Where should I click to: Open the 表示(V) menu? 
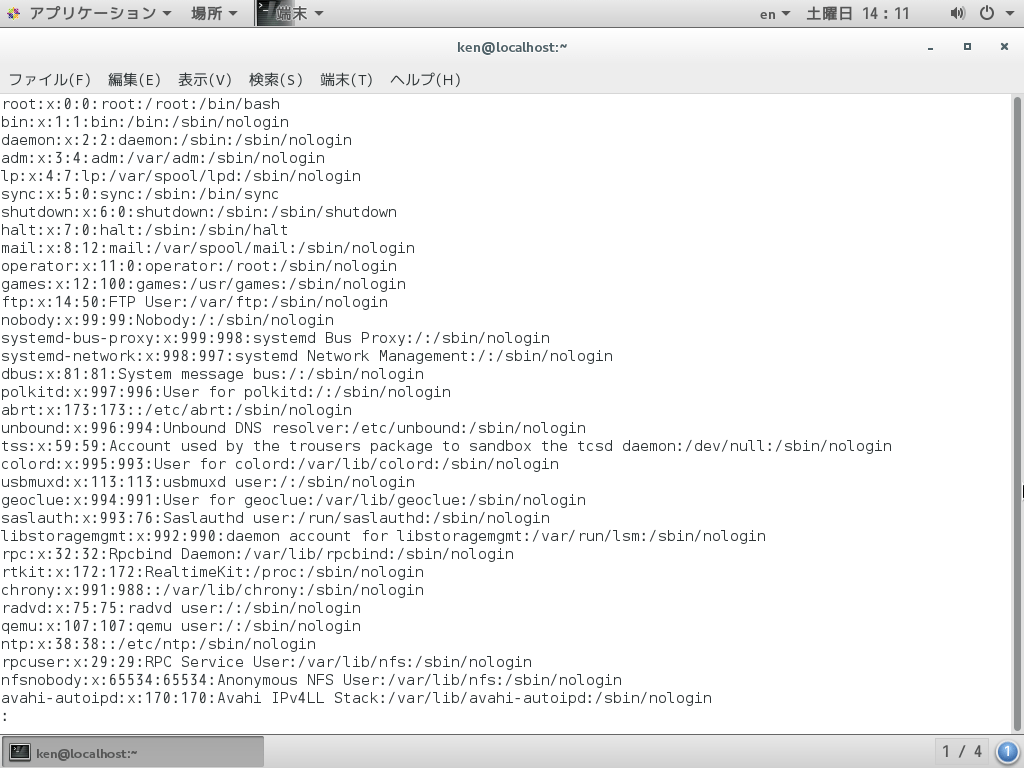pos(204,80)
